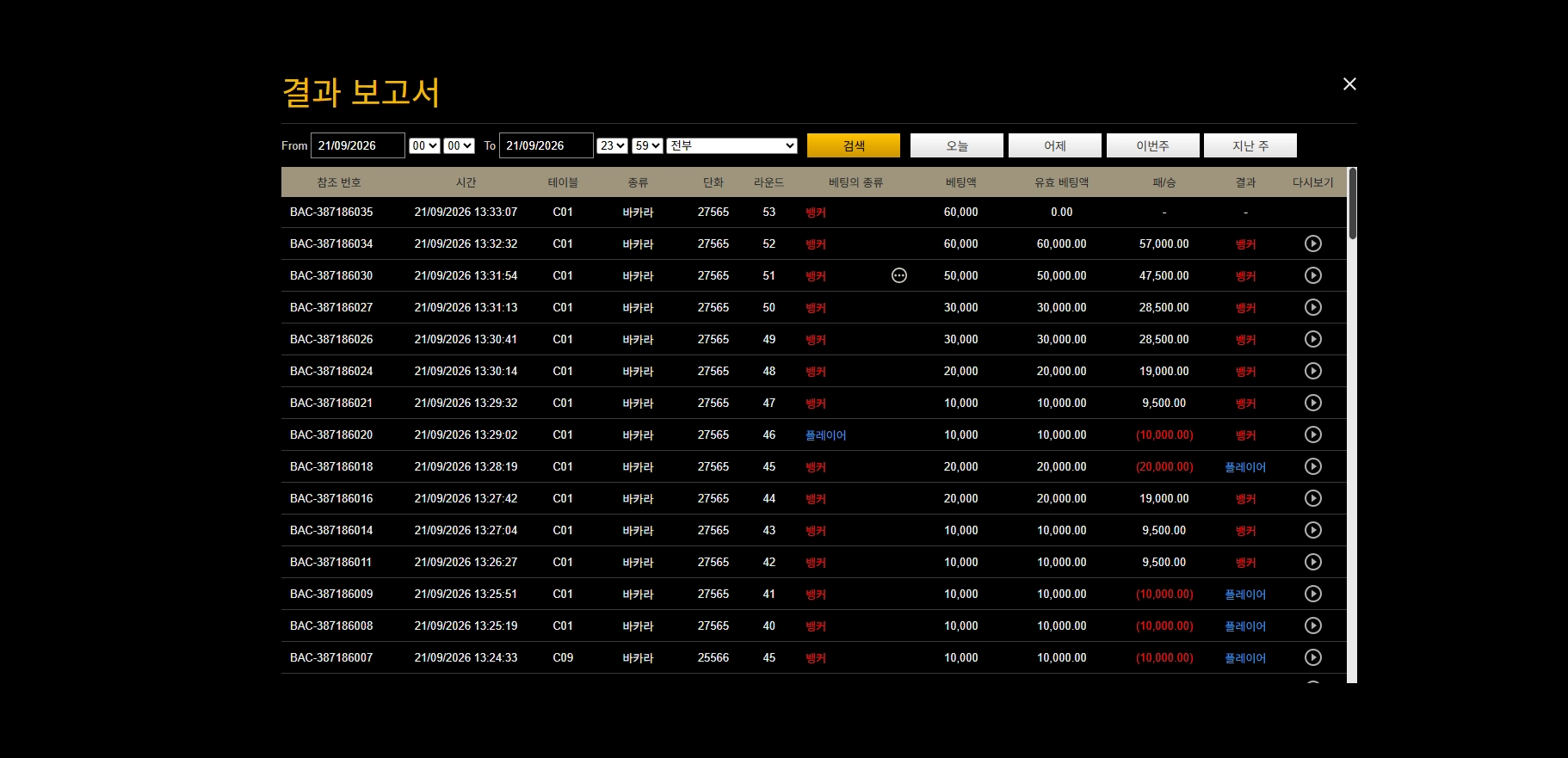Click the To date input field

(x=546, y=145)
